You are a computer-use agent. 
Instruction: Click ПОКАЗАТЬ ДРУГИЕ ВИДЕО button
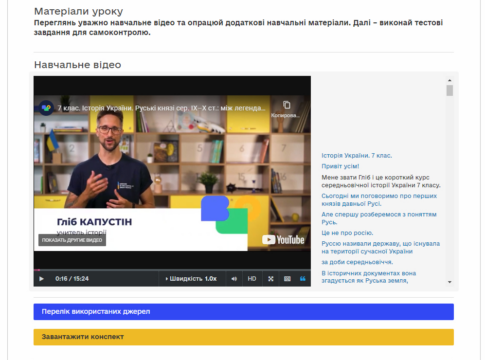[72, 240]
